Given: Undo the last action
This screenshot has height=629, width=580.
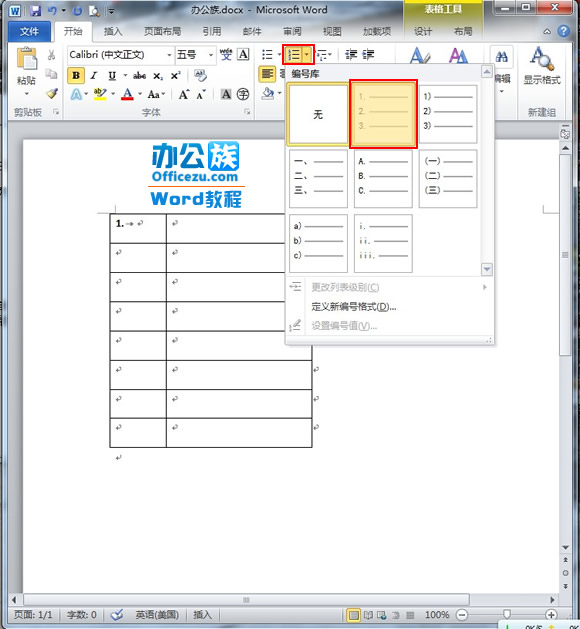Looking at the screenshot, I should (x=52, y=11).
